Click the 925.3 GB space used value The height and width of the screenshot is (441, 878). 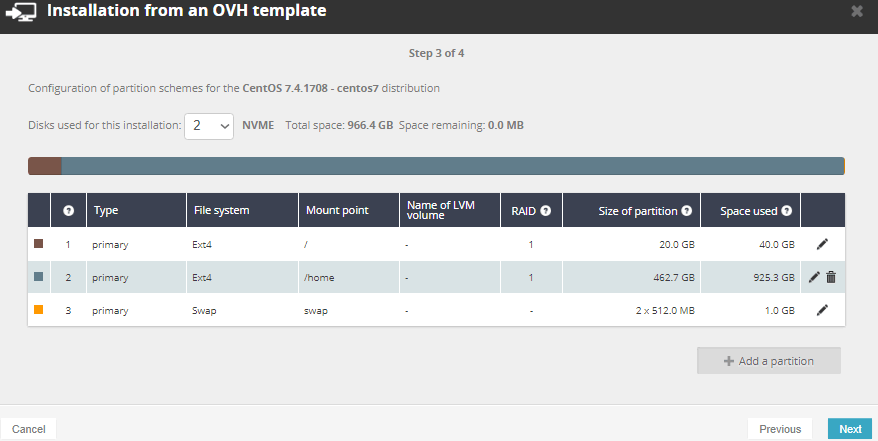pyautogui.click(x=774, y=278)
